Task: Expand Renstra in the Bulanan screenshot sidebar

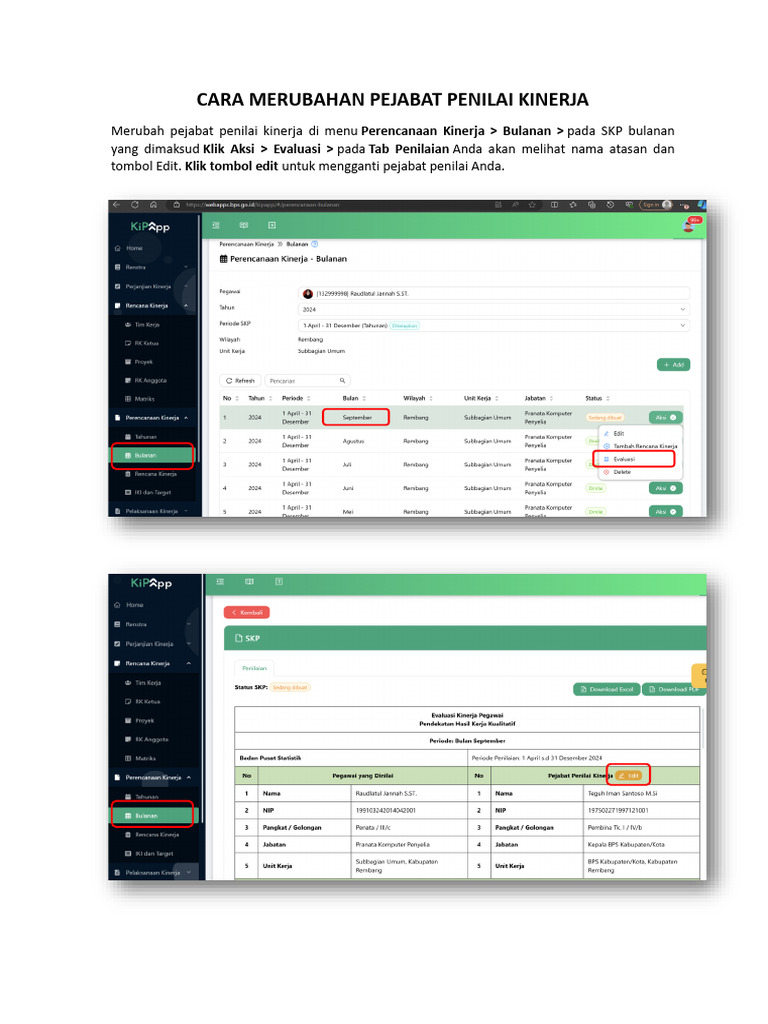Action: tap(152, 267)
